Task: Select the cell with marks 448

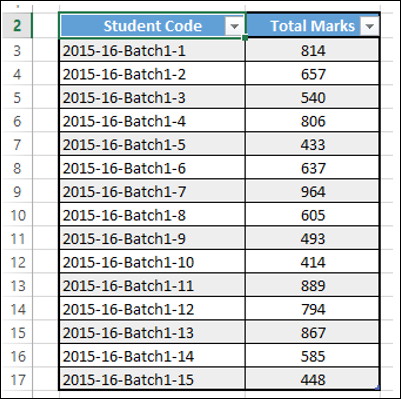Action: pyautogui.click(x=312, y=380)
